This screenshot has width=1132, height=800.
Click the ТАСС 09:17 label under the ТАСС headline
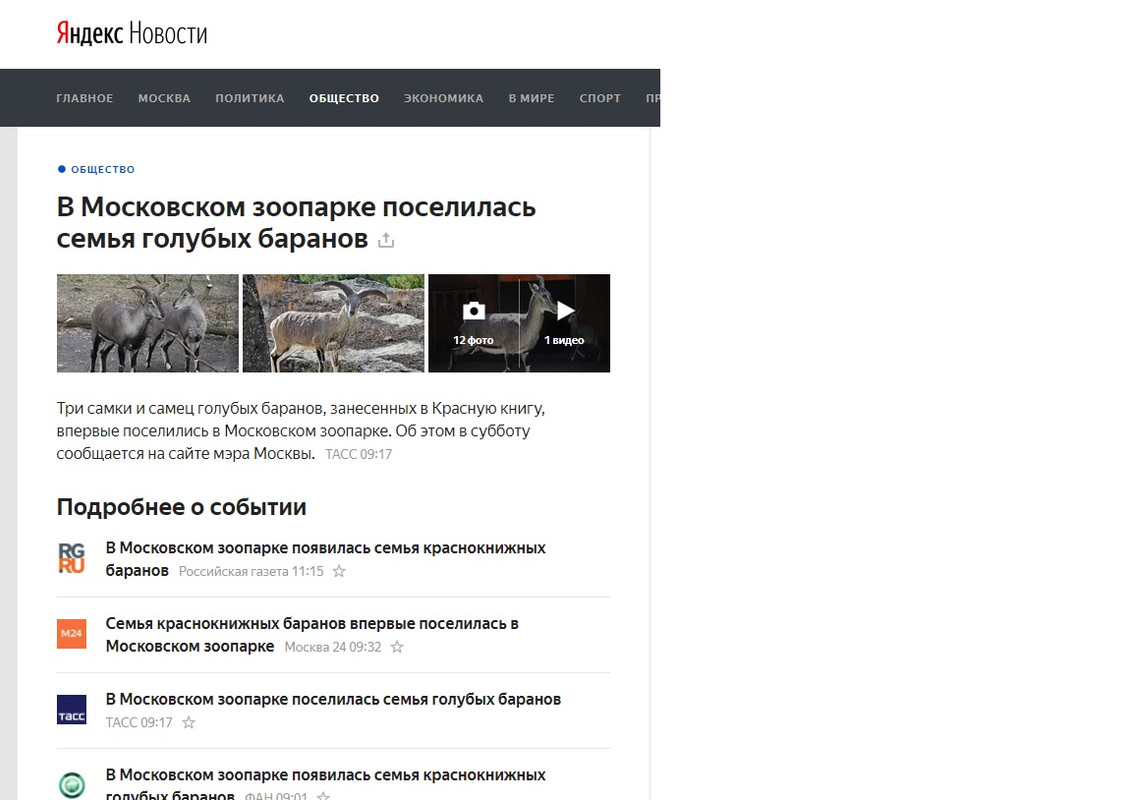(x=139, y=723)
